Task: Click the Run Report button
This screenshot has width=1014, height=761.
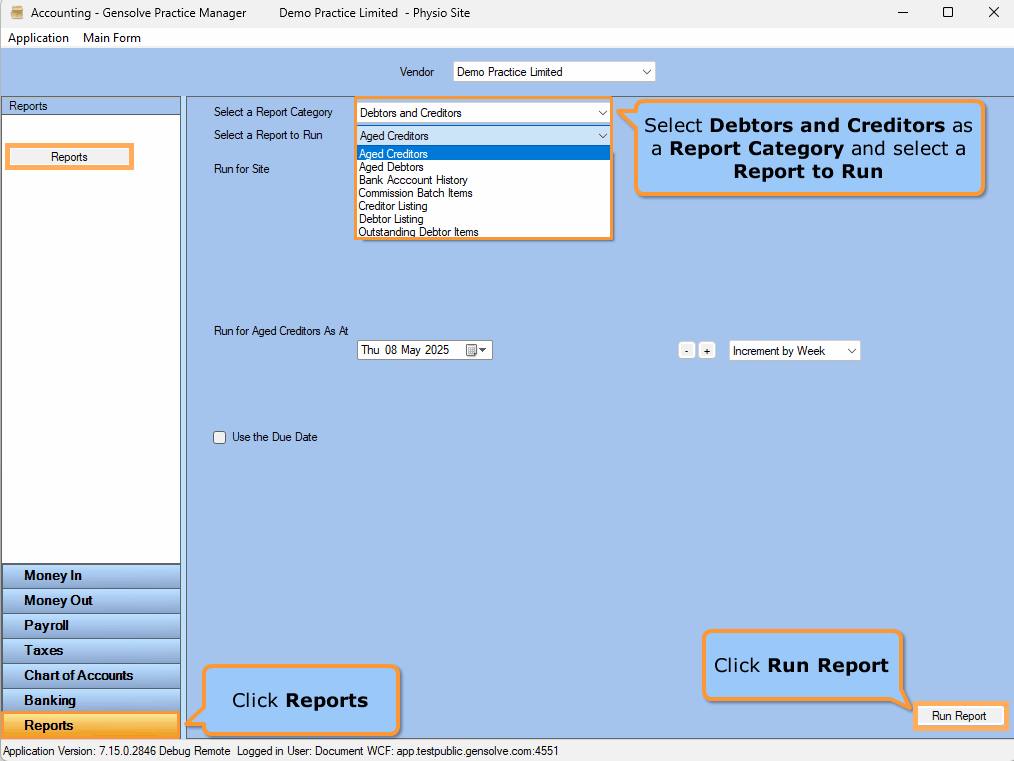Action: click(x=959, y=716)
